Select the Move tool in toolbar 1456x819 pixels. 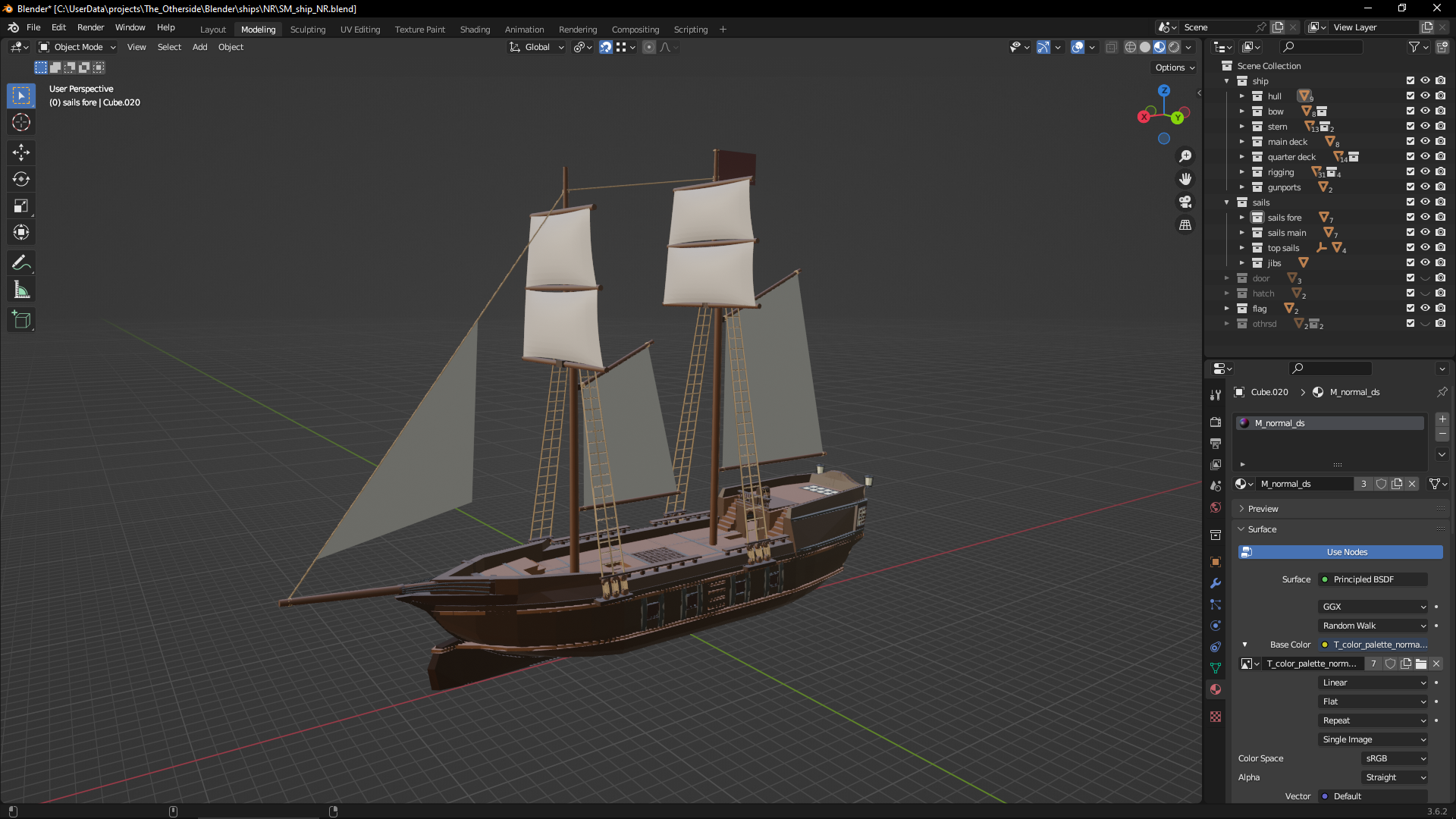point(20,152)
